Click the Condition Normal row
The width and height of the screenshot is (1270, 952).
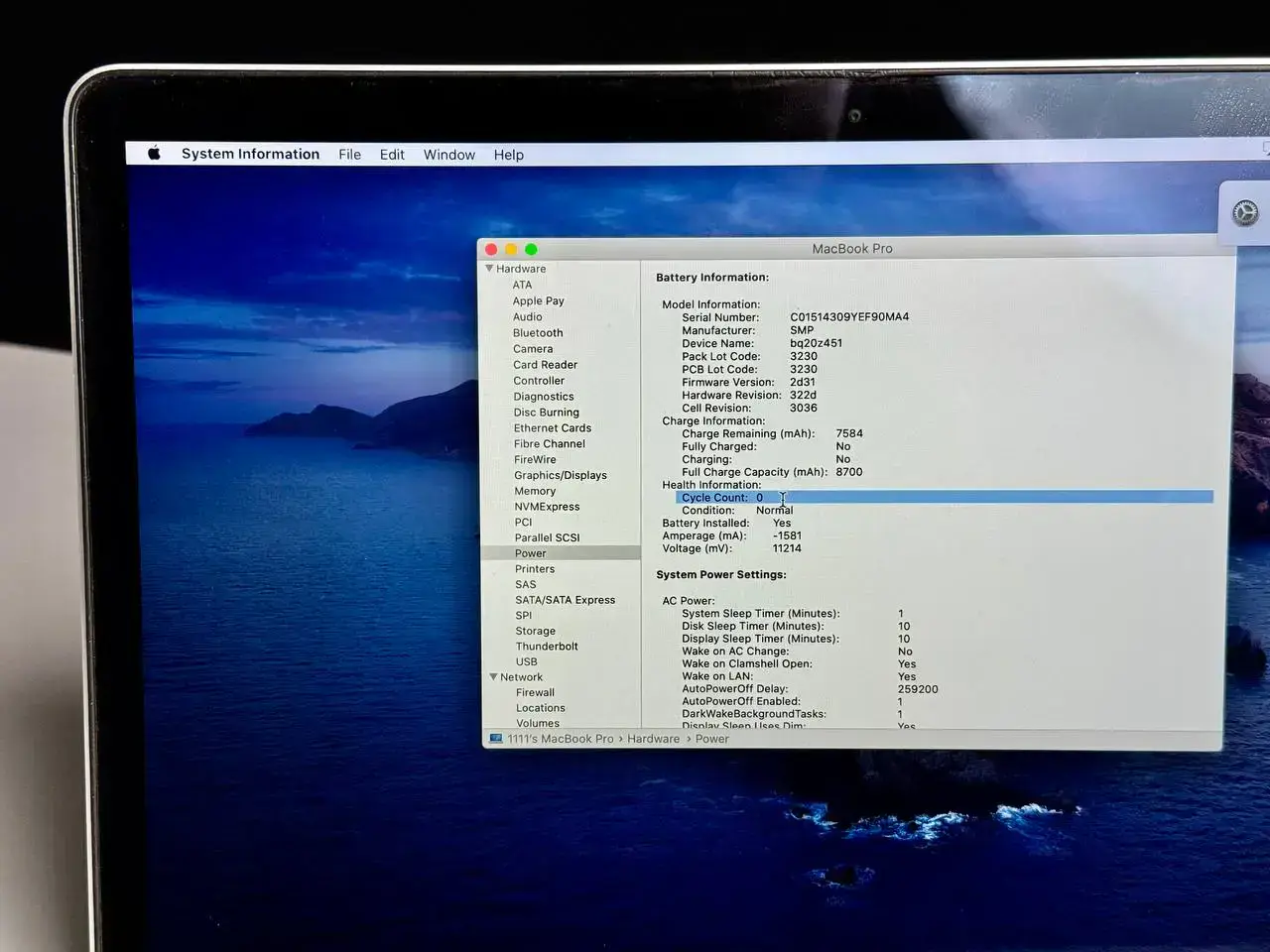coord(737,510)
